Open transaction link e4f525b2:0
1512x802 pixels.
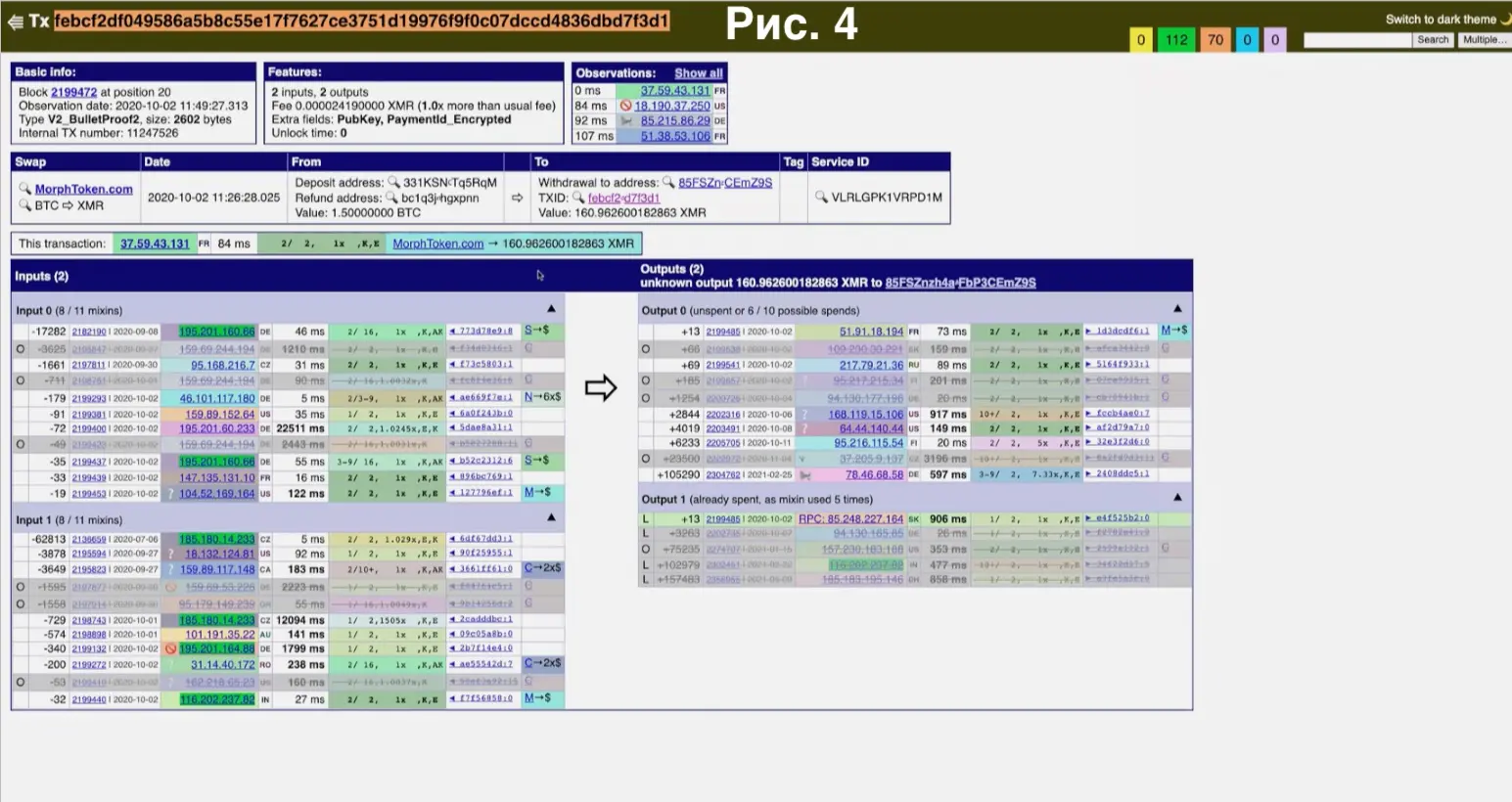tap(1123, 518)
